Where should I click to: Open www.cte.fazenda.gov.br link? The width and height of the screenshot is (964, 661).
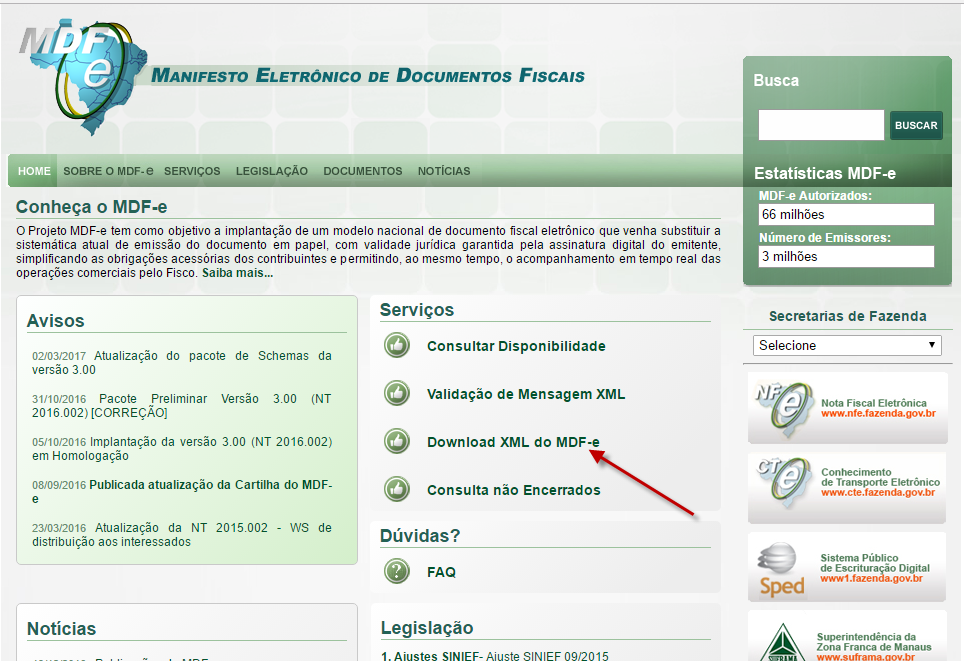878,493
